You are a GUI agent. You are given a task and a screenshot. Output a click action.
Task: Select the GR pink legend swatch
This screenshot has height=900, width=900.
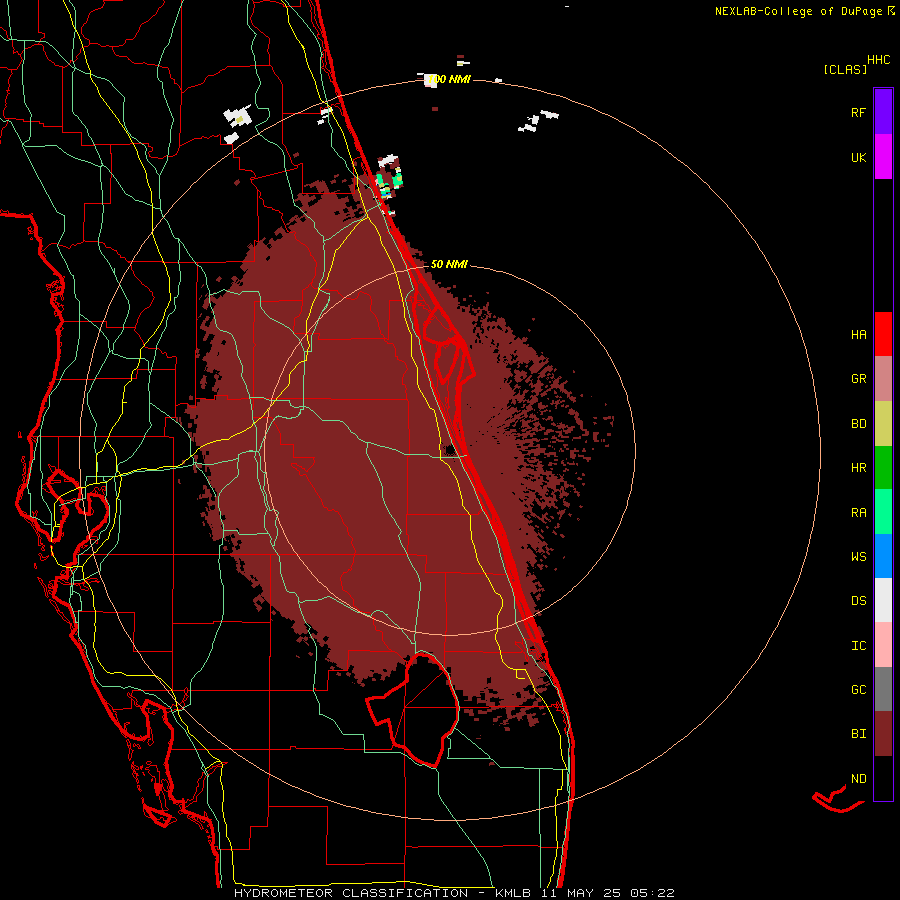(x=883, y=379)
